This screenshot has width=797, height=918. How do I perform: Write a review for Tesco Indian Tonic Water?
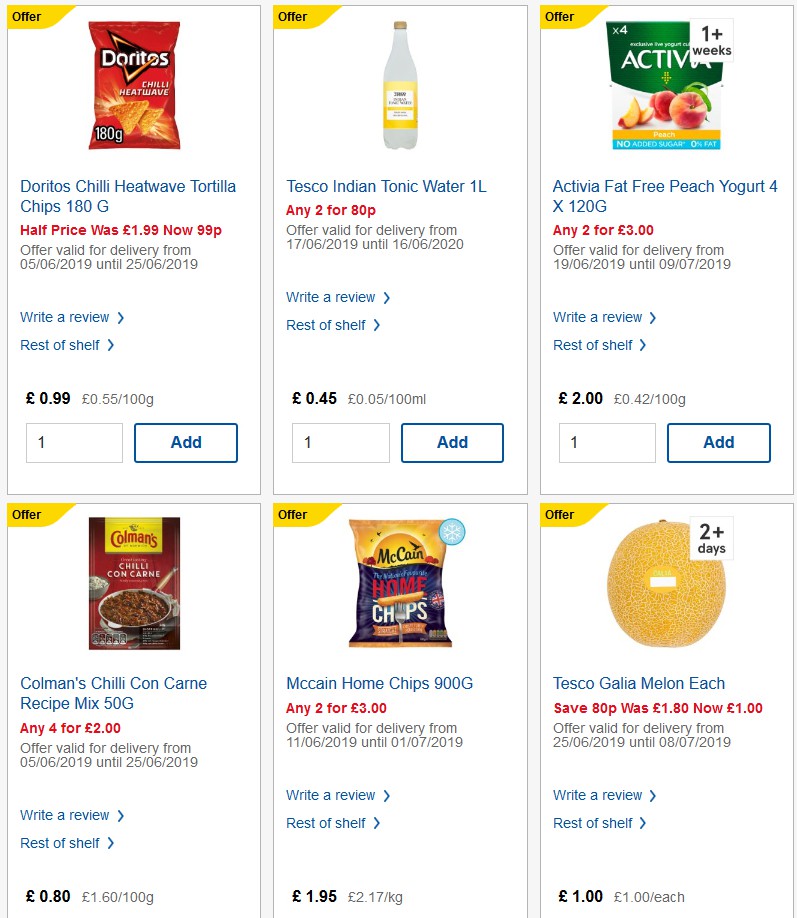332,297
